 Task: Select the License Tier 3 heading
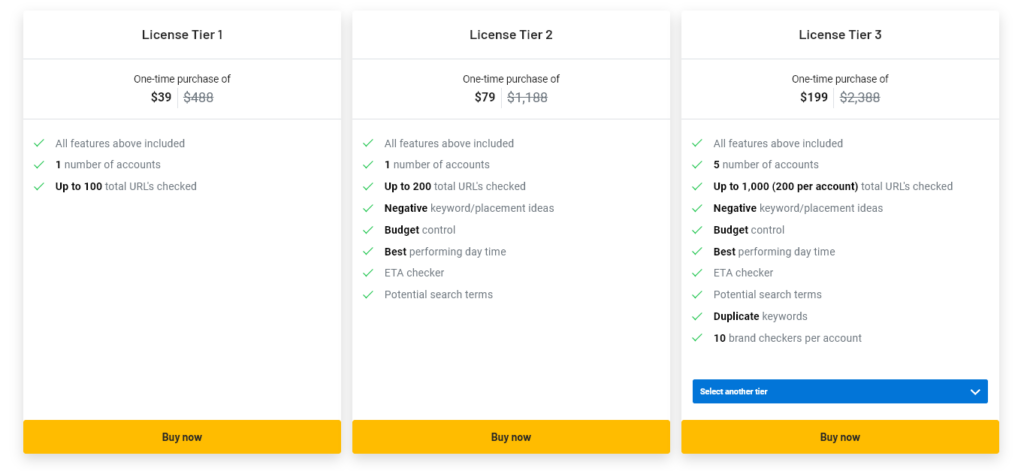point(840,35)
